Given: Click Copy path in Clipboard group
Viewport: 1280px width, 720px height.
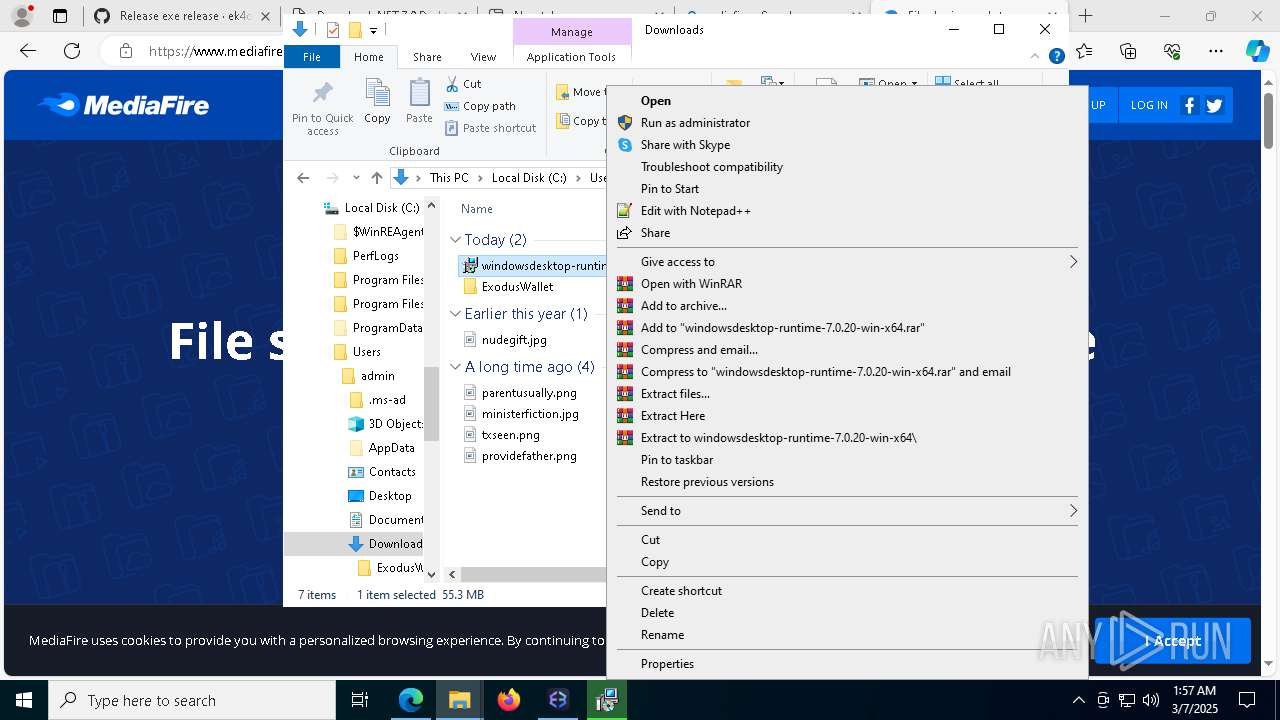Looking at the screenshot, I should [x=480, y=106].
